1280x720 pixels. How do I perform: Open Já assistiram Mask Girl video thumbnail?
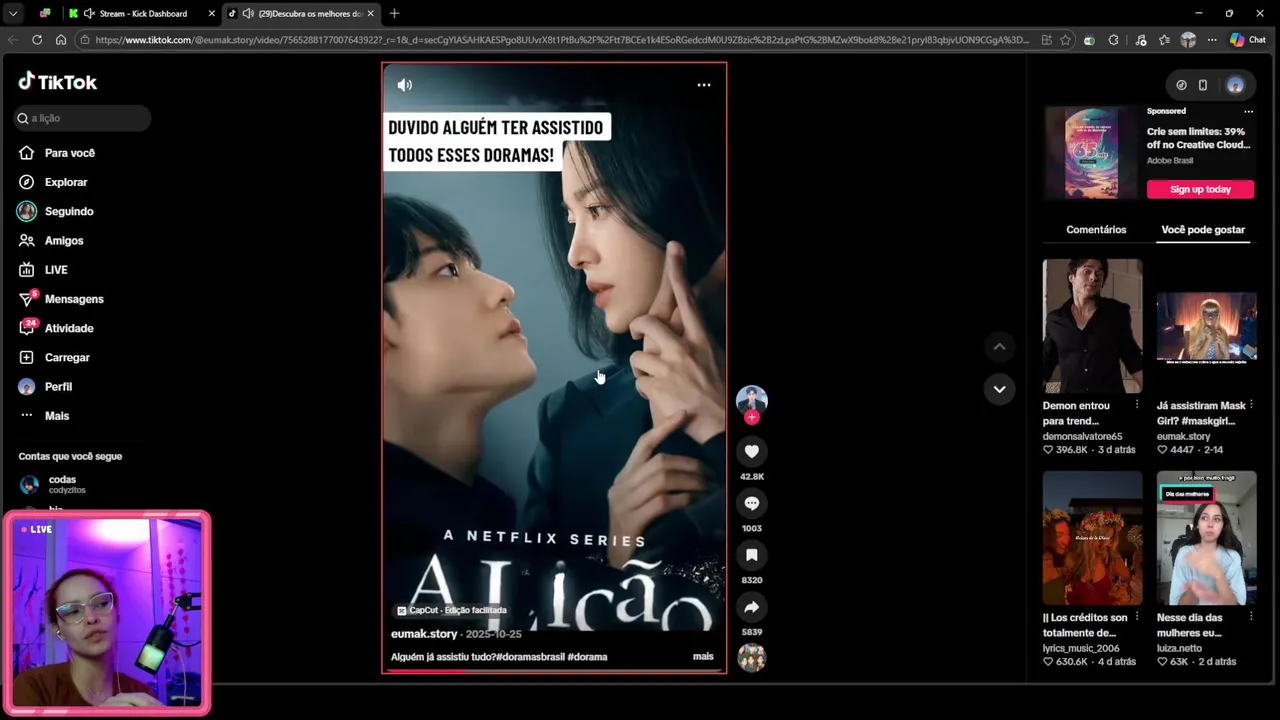1206,326
